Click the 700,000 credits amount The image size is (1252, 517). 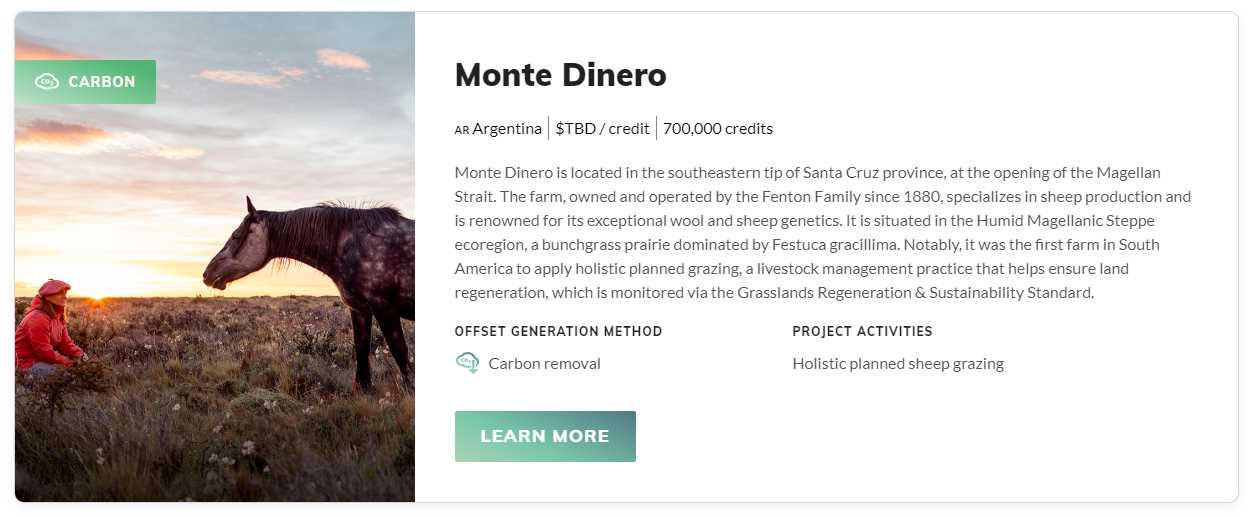[x=718, y=129]
